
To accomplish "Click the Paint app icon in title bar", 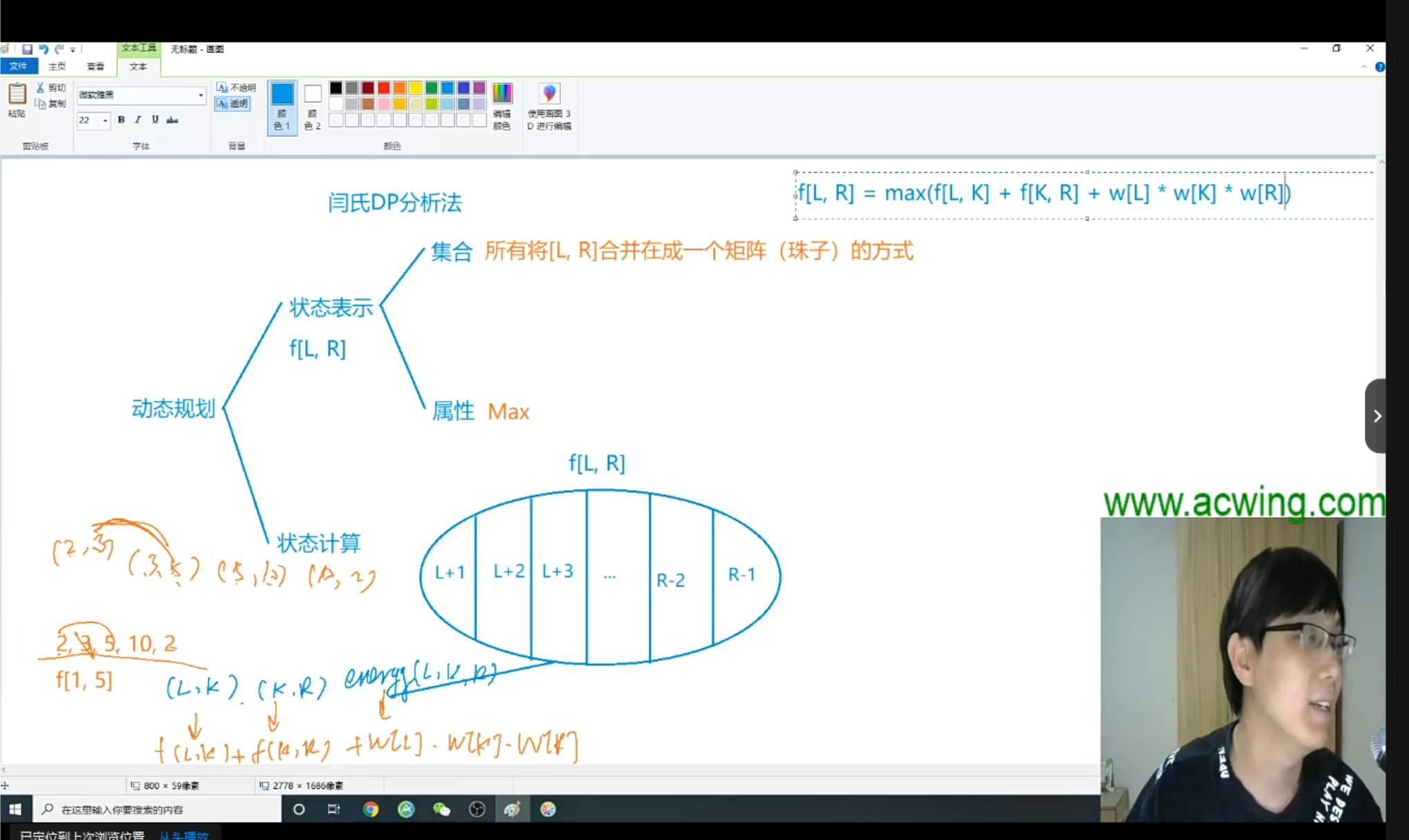I will tap(6, 49).
